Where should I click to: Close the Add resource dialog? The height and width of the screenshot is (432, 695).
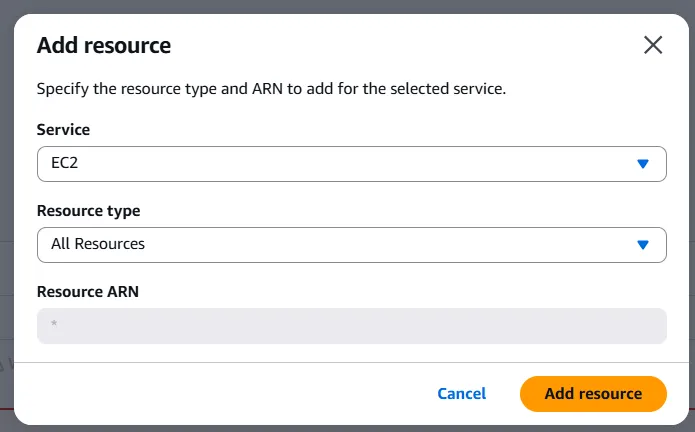coord(653,45)
